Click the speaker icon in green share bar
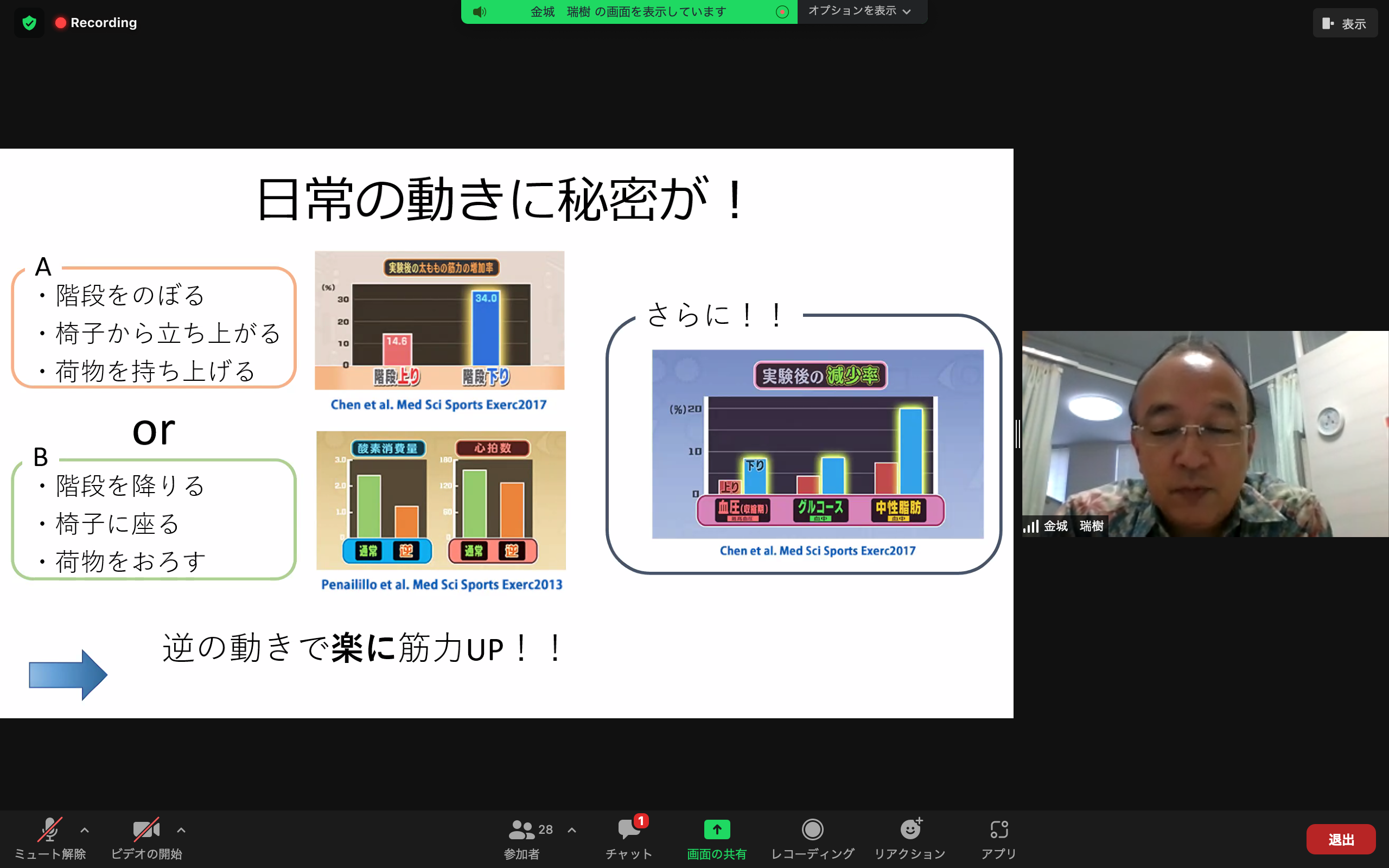This screenshot has height=868, width=1389. tap(480, 11)
